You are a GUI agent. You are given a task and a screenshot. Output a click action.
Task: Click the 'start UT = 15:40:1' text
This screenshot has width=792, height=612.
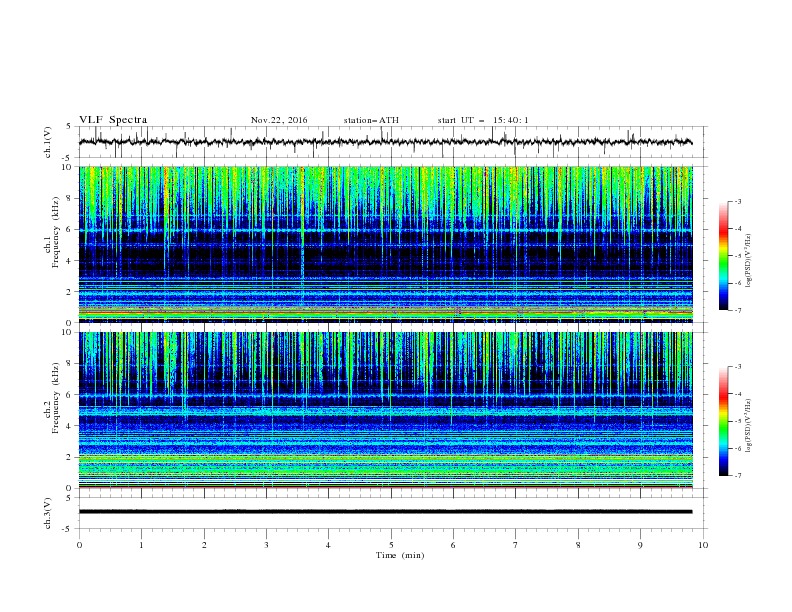point(483,120)
